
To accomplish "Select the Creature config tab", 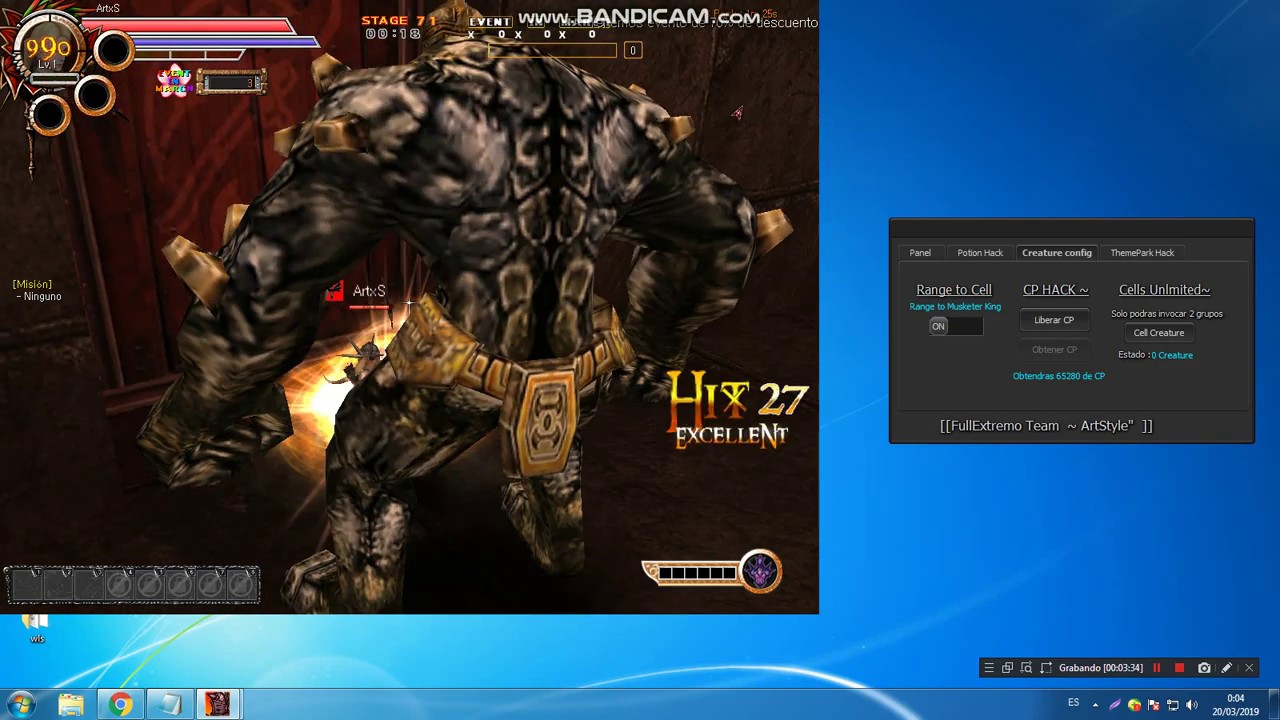I will [1057, 253].
